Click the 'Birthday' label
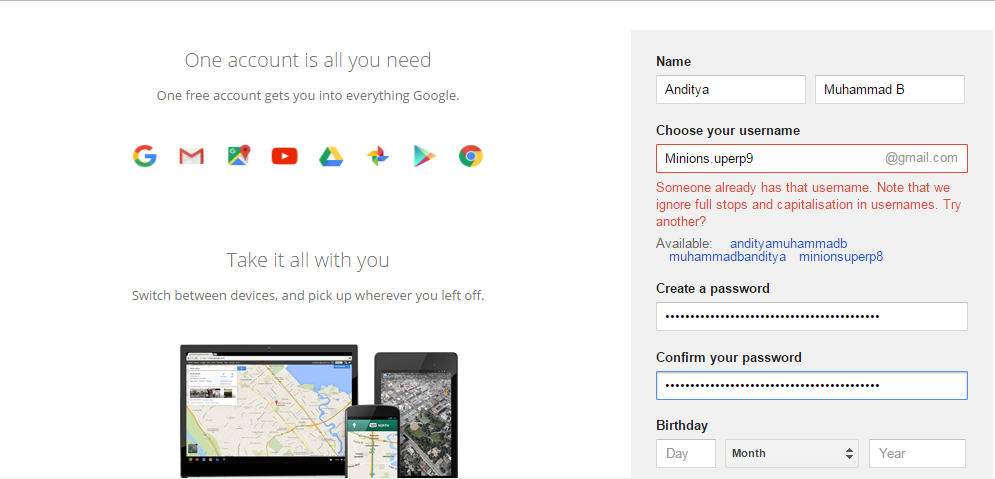Image resolution: width=995 pixels, height=479 pixels. coord(682,426)
